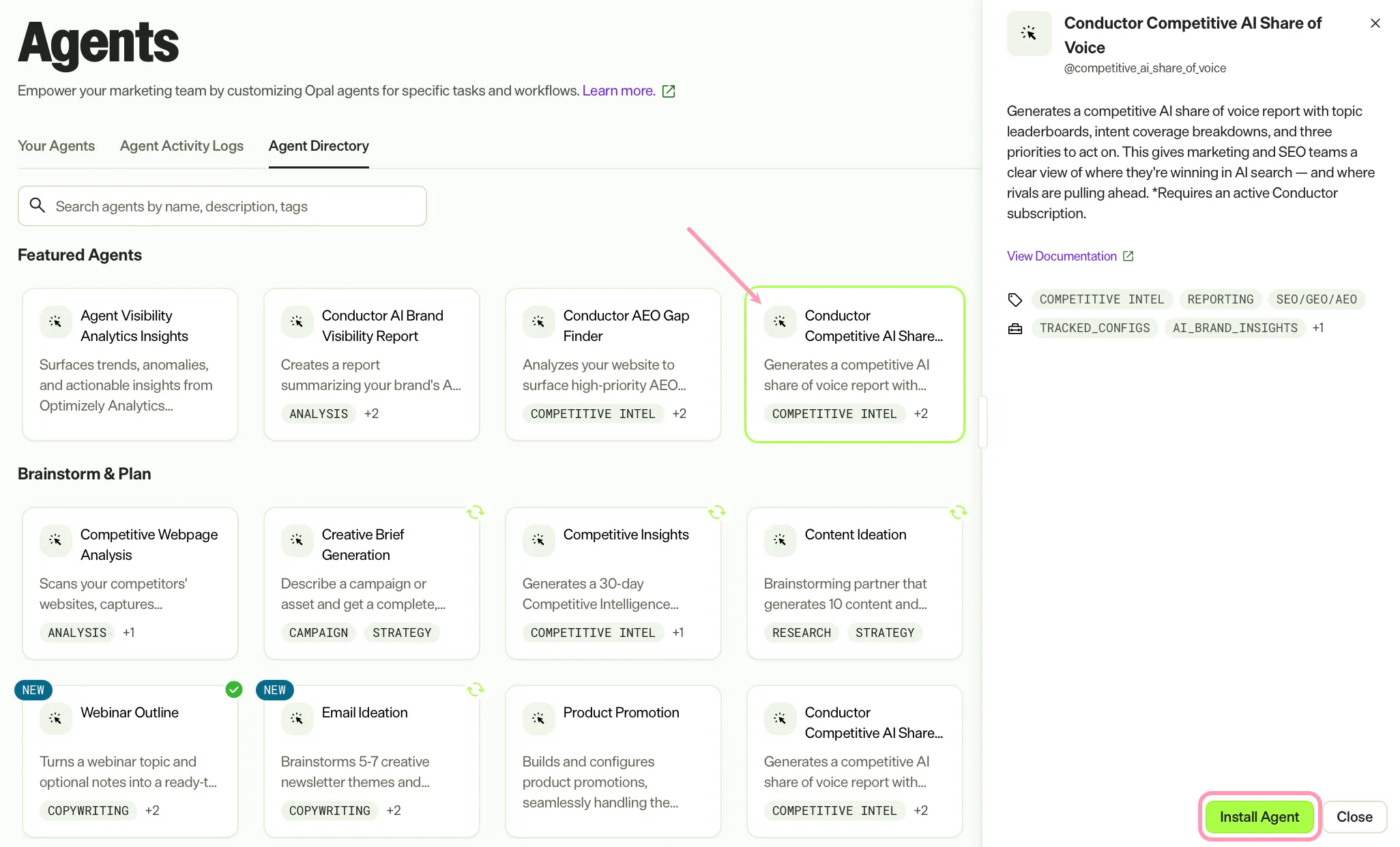This screenshot has height=847, width=1400.
Task: Click the magnifying glass search icon
Action: click(38, 205)
